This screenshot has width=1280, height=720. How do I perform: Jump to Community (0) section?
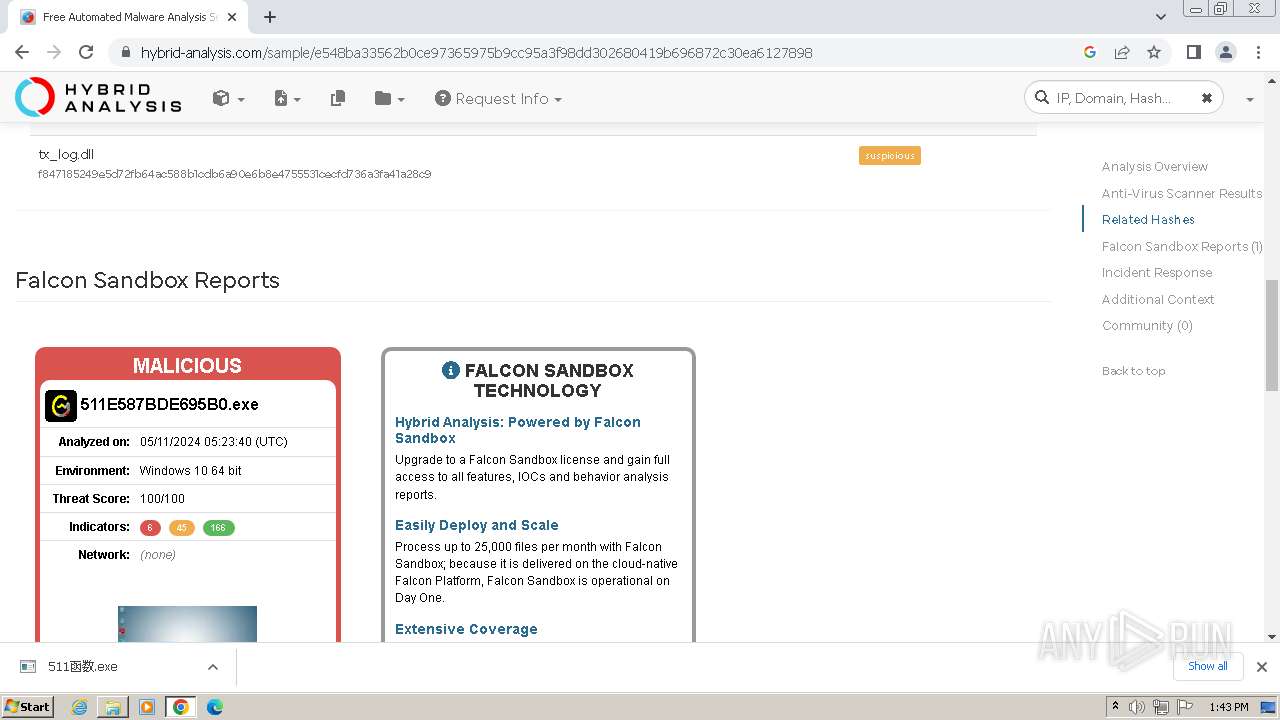1146,326
